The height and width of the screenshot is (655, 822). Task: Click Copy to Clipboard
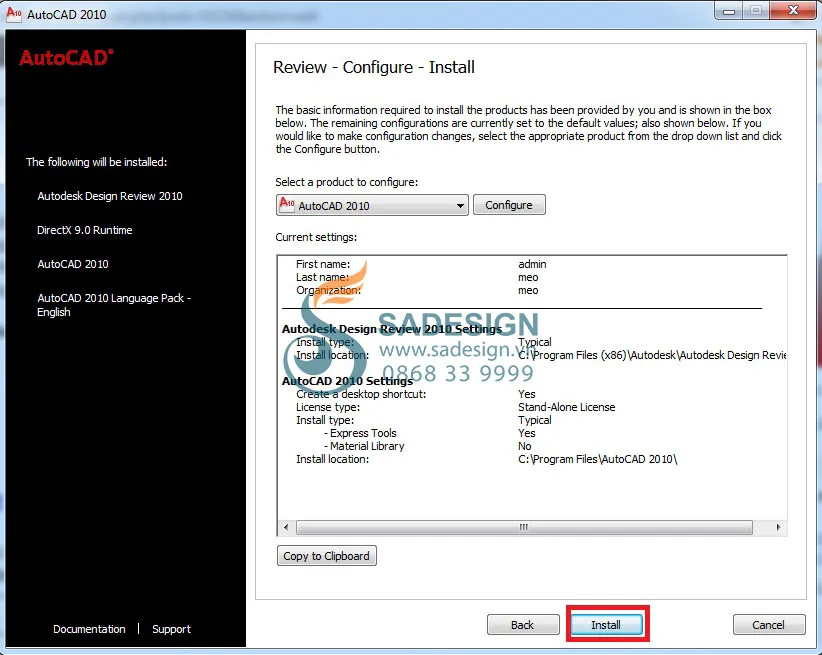(x=326, y=555)
